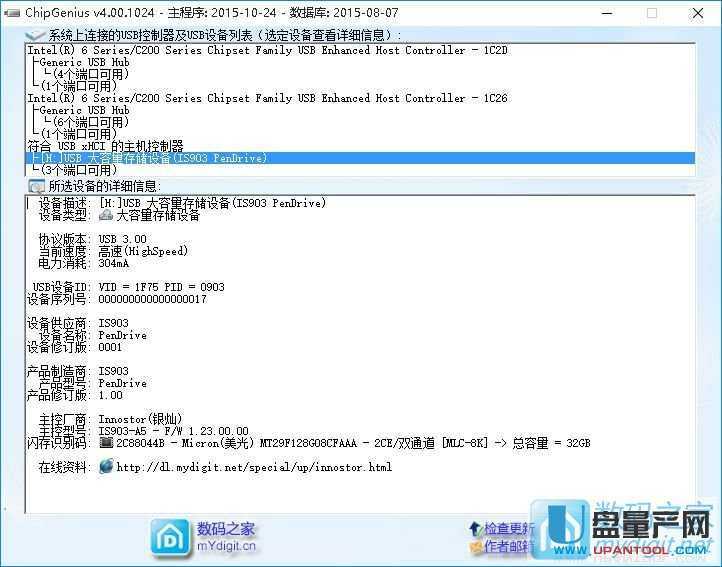Image resolution: width=722 pixels, height=567 pixels.
Task: Click the device description line in details
Action: point(182,203)
